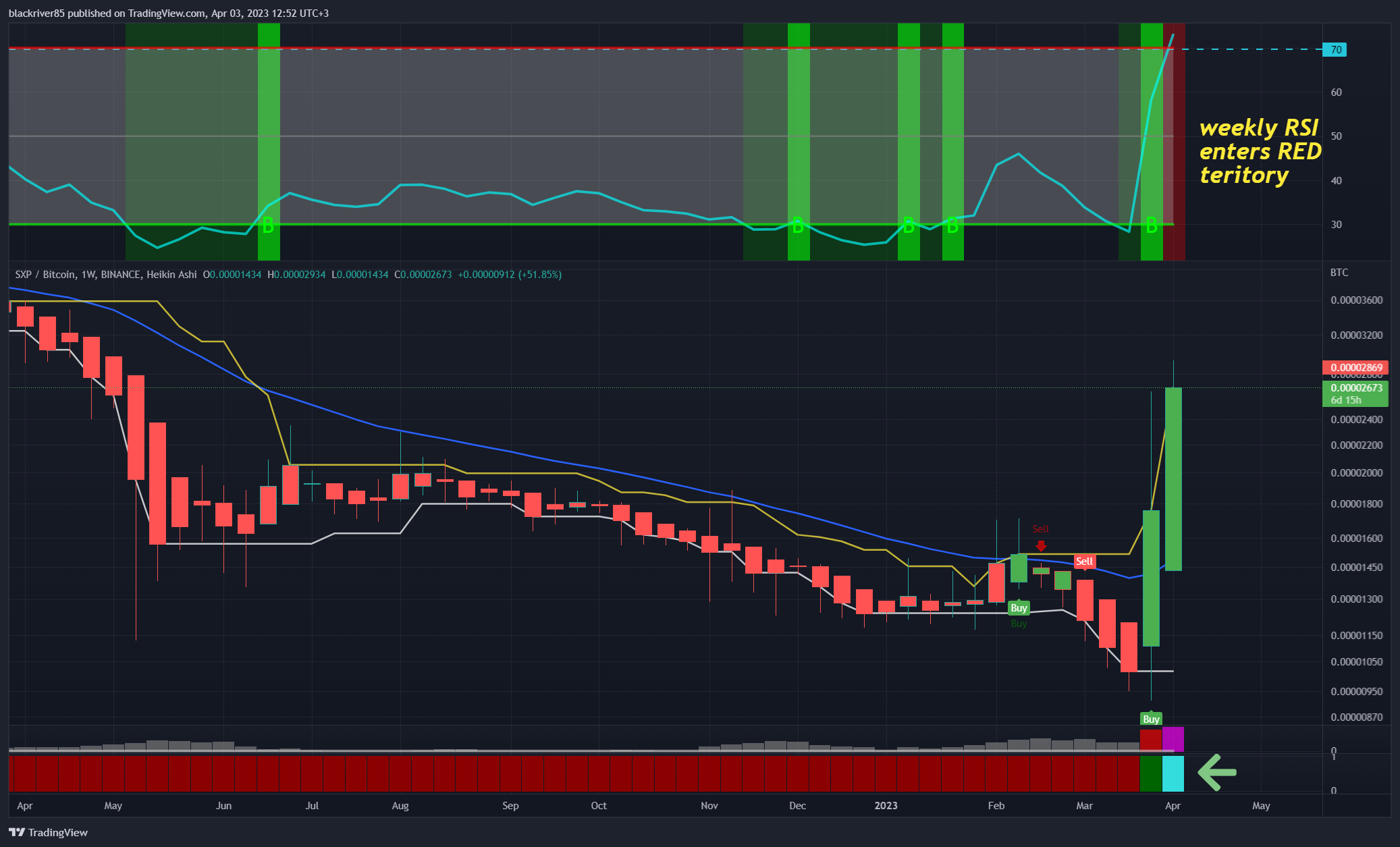Viewport: 1400px width, 847px height.
Task: Click the 0.00000870 price axis label
Action: pos(1357,717)
